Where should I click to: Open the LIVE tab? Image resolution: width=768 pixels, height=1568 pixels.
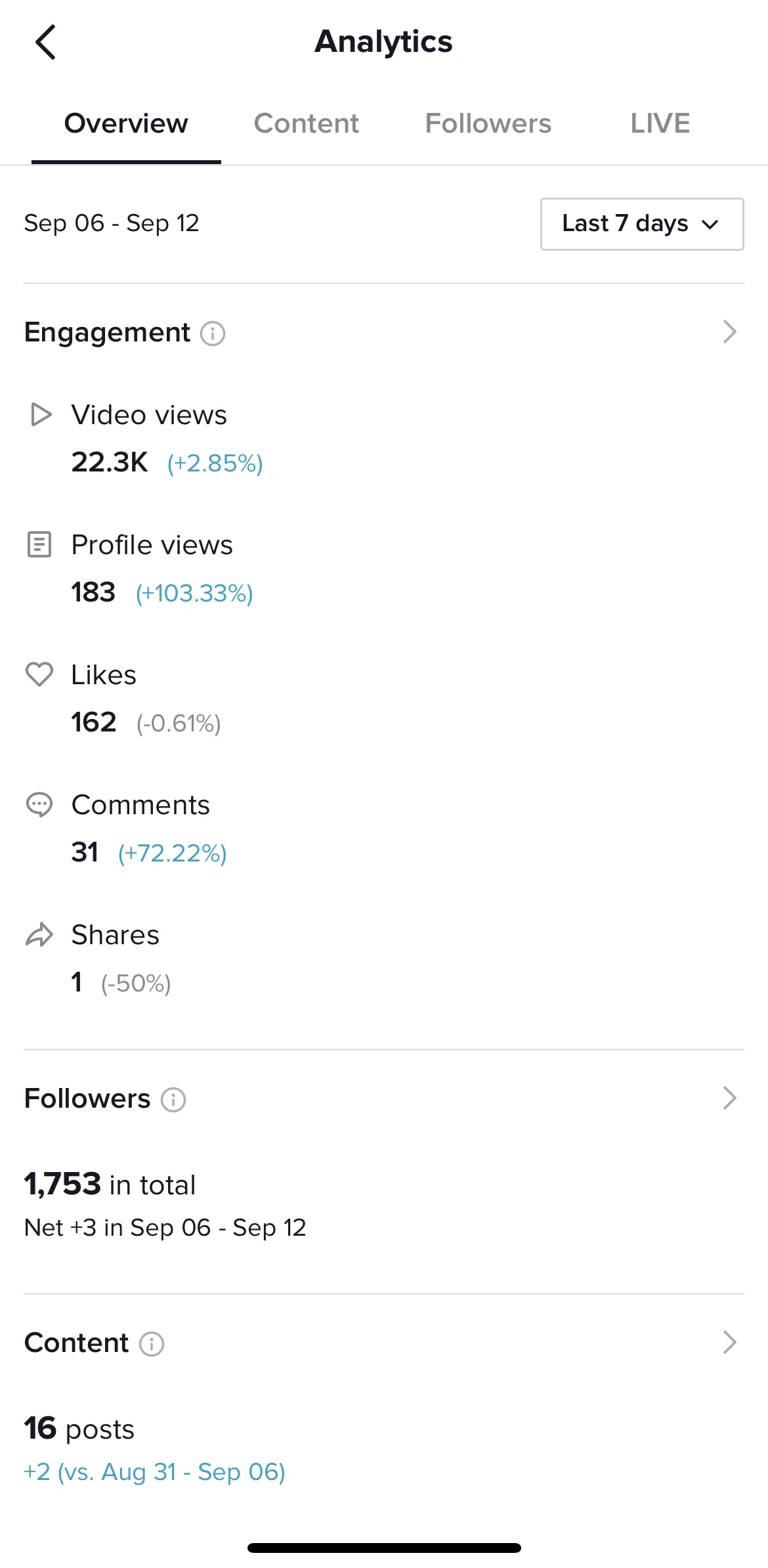point(660,123)
